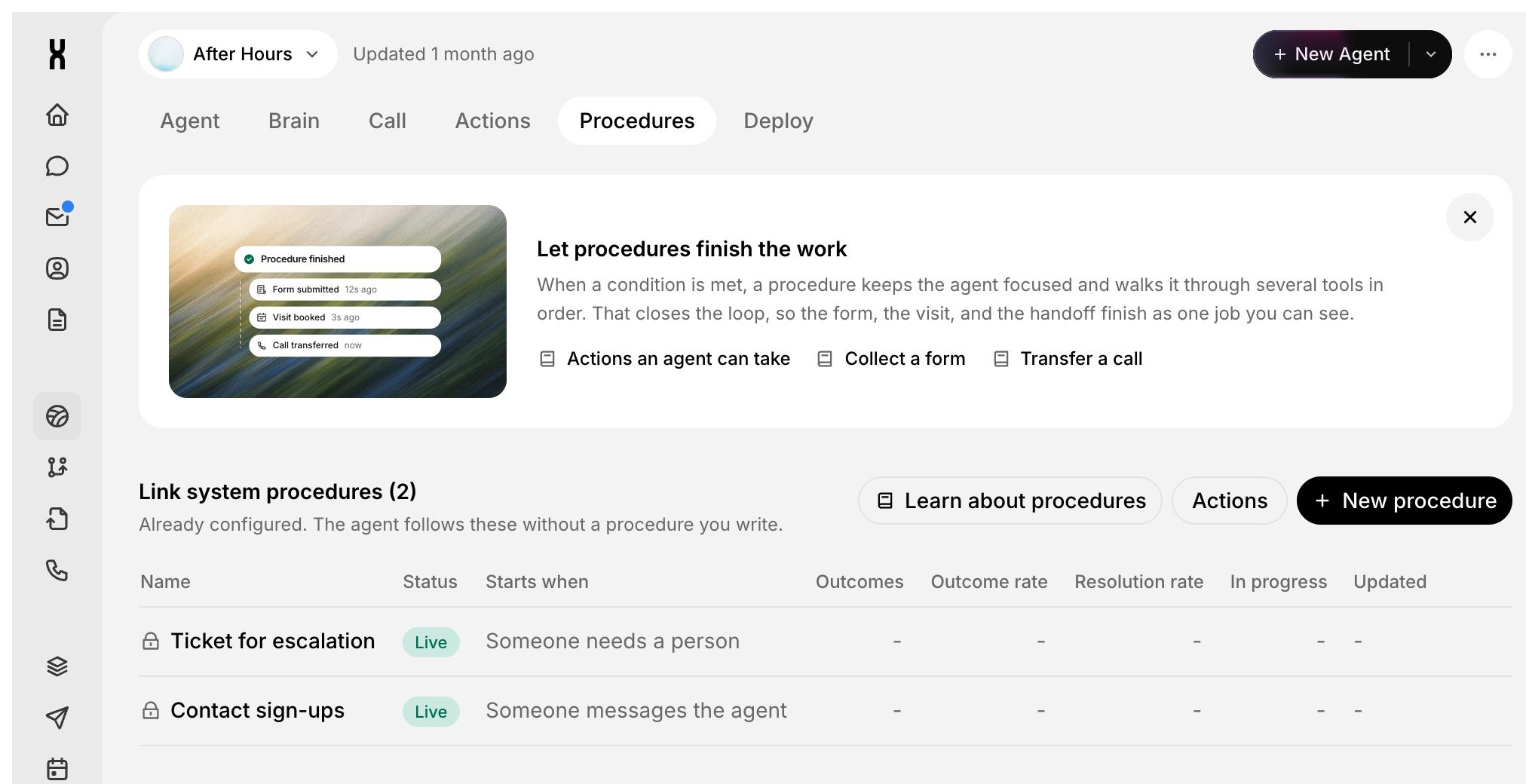
Task: Click the Live badge for Ticket for escalation
Action: (x=431, y=642)
